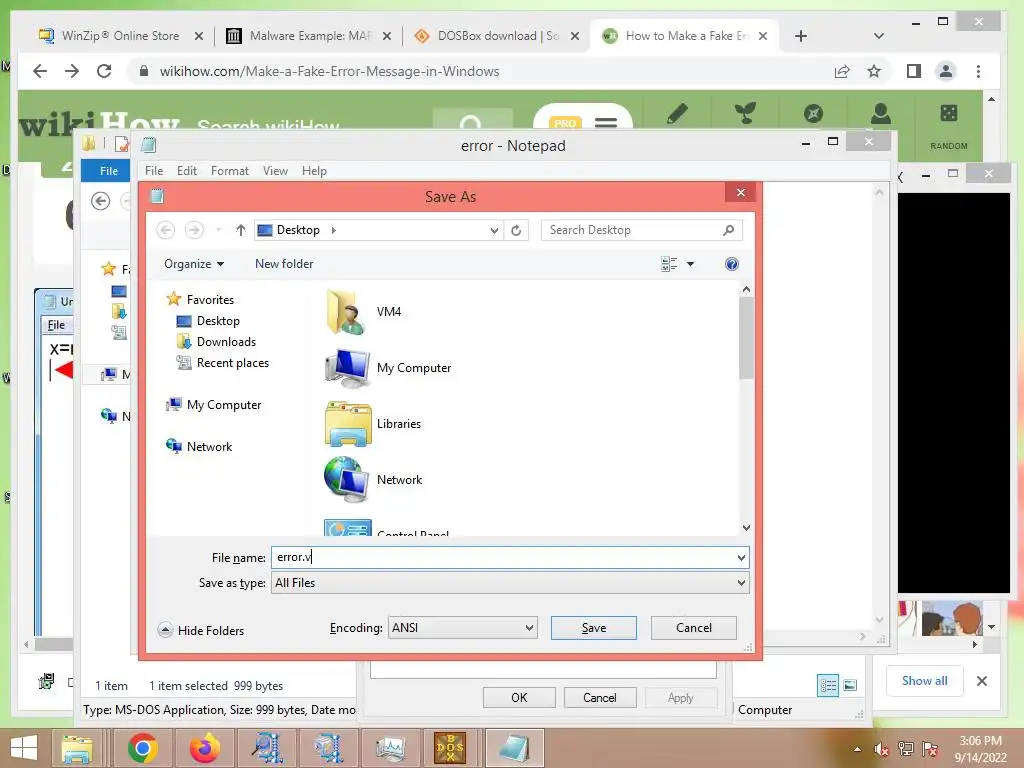This screenshot has width=1024, height=768.
Task: Click the File name input field
Action: click(503, 558)
